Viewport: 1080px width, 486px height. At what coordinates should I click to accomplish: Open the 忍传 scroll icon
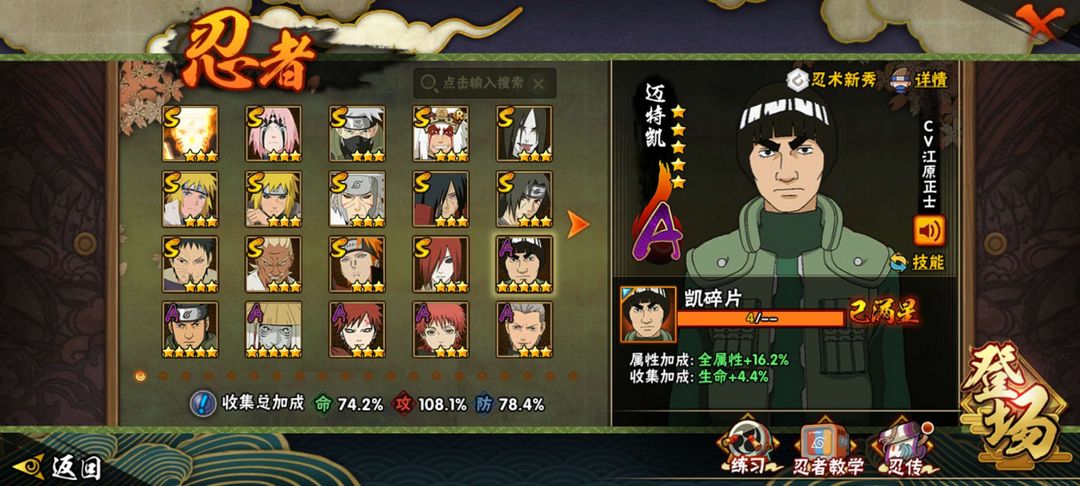(906, 448)
